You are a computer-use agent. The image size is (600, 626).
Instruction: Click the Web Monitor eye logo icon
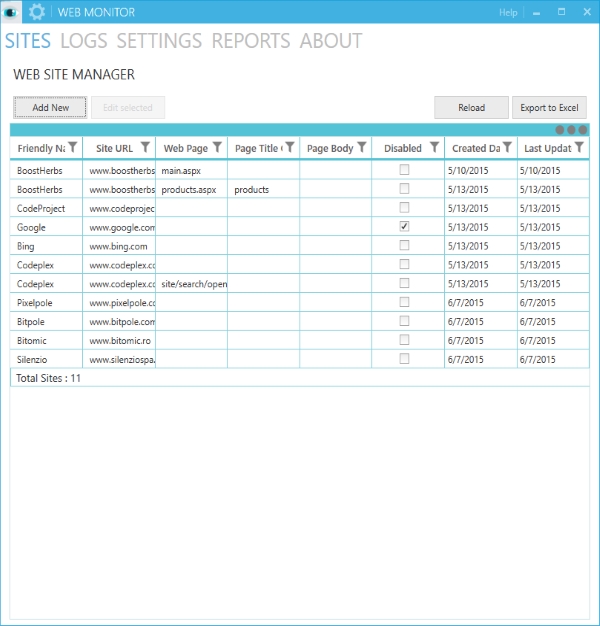click(x=11, y=12)
